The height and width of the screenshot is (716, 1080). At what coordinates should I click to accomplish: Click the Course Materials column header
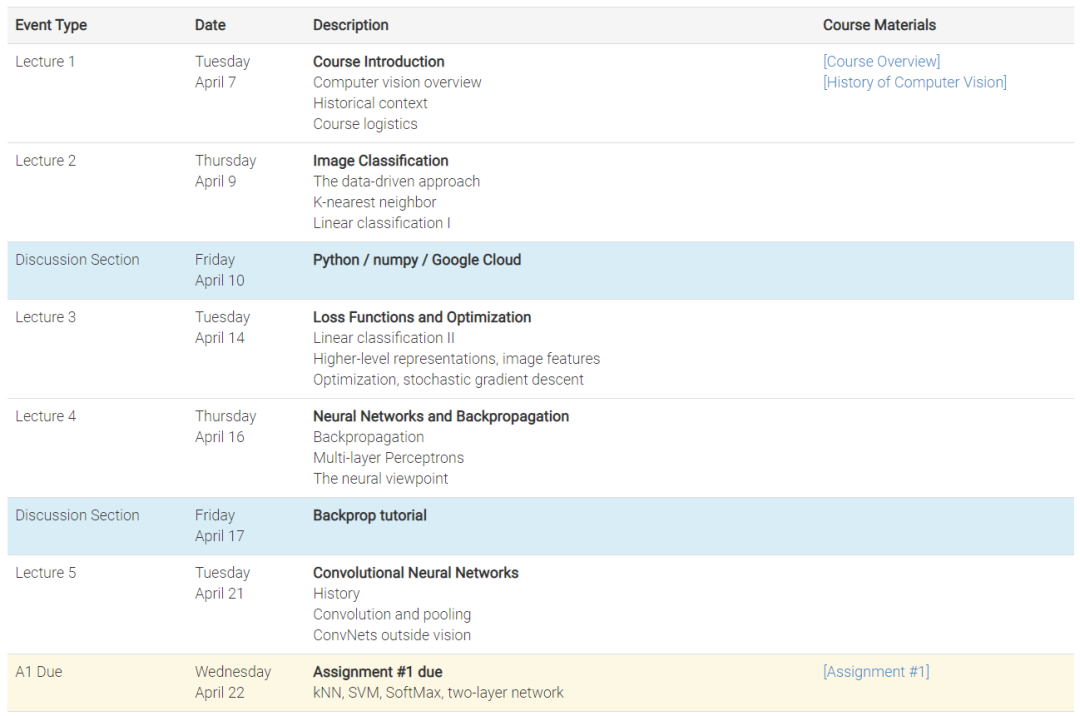pos(879,25)
